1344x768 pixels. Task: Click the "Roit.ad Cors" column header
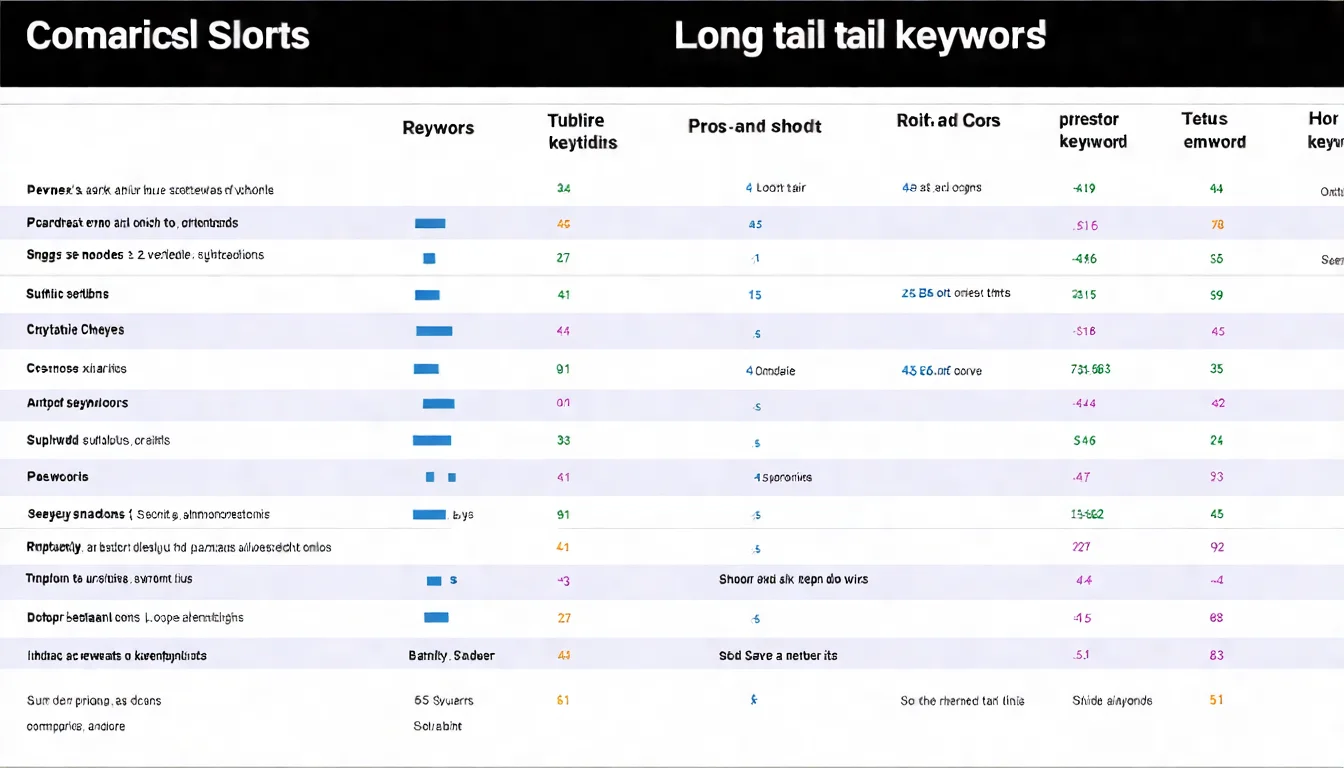click(x=948, y=121)
